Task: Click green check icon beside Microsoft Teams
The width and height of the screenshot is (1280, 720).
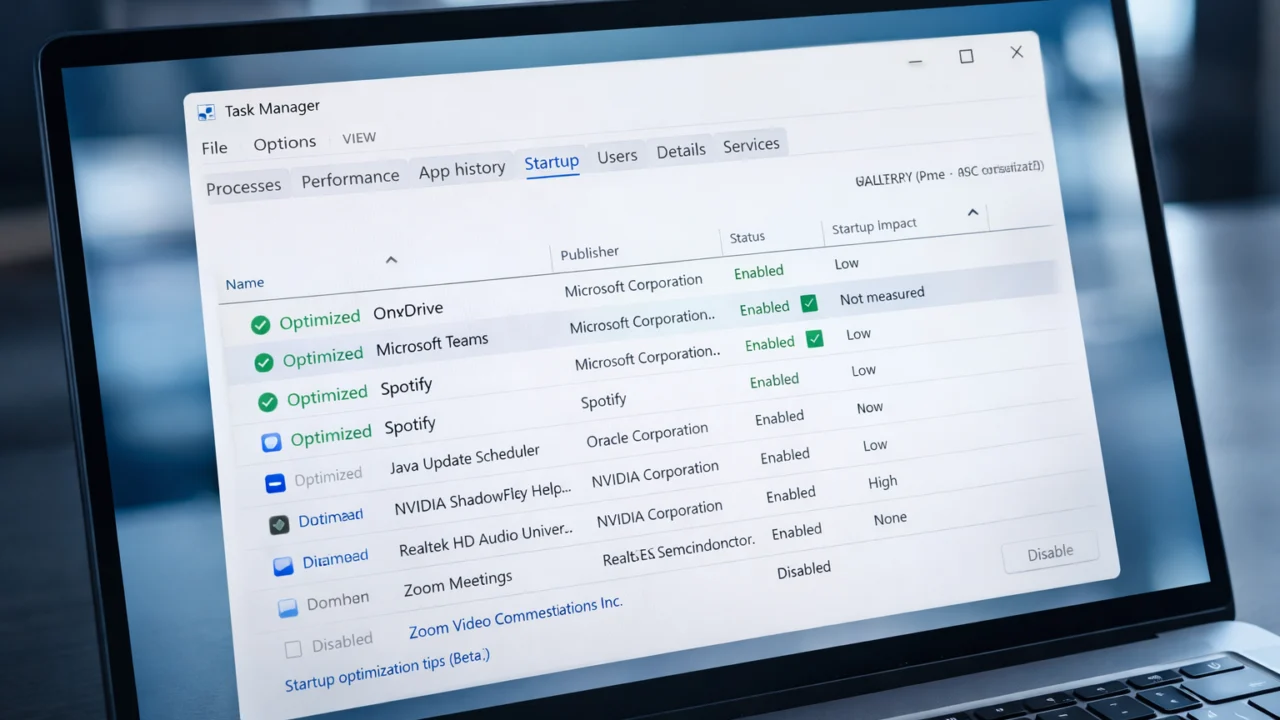Action: [264, 362]
